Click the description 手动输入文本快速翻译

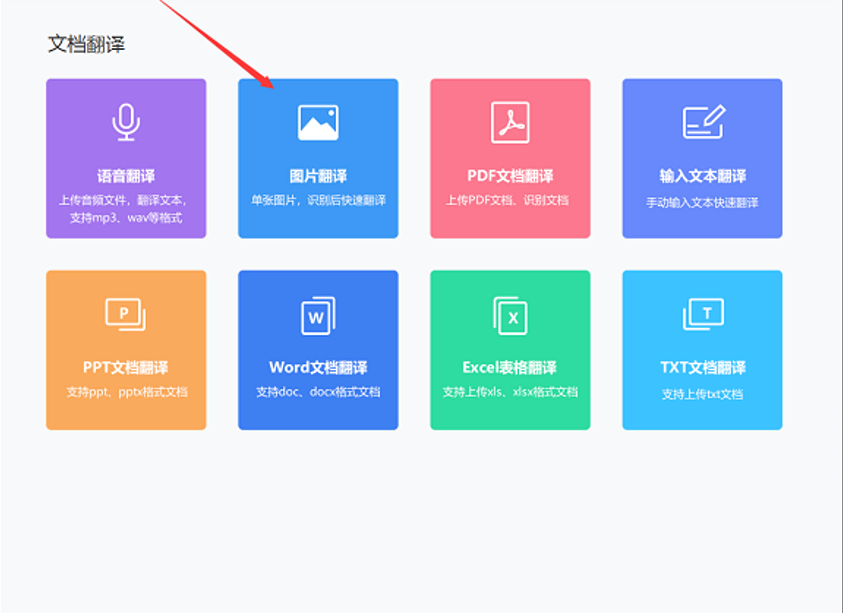pyautogui.click(x=702, y=202)
